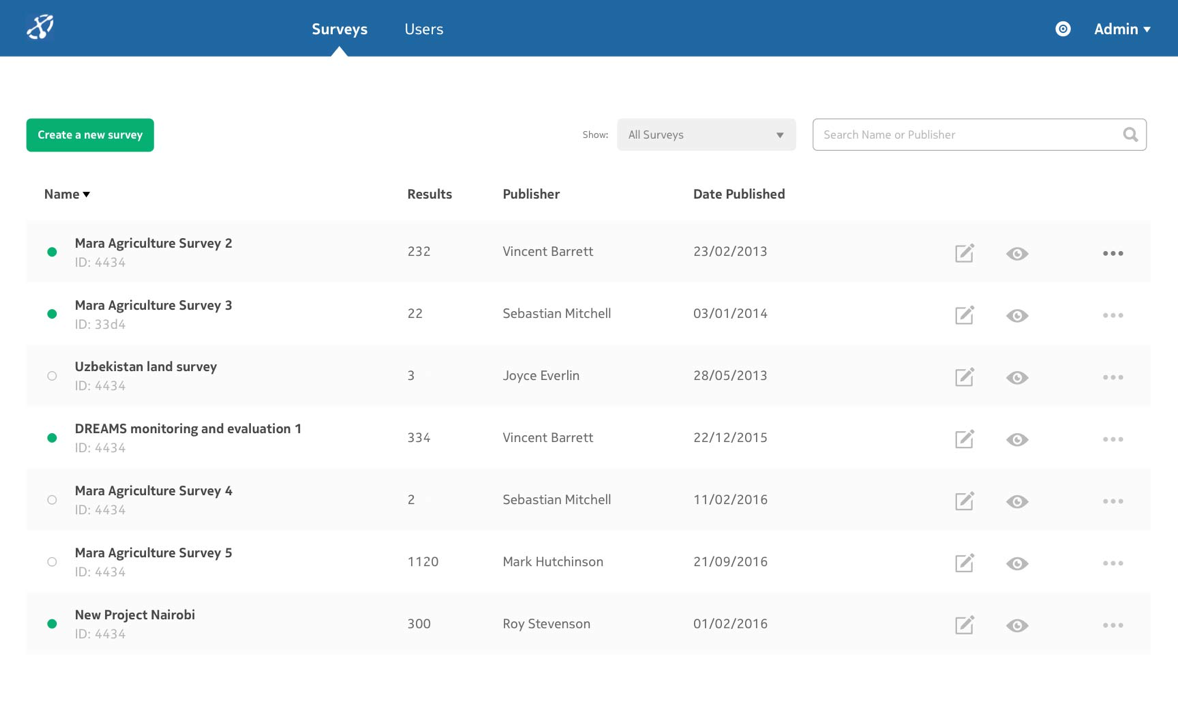Edit the New Project Nairobi survey
Viewport: 1178px width, 724px height.
point(964,625)
